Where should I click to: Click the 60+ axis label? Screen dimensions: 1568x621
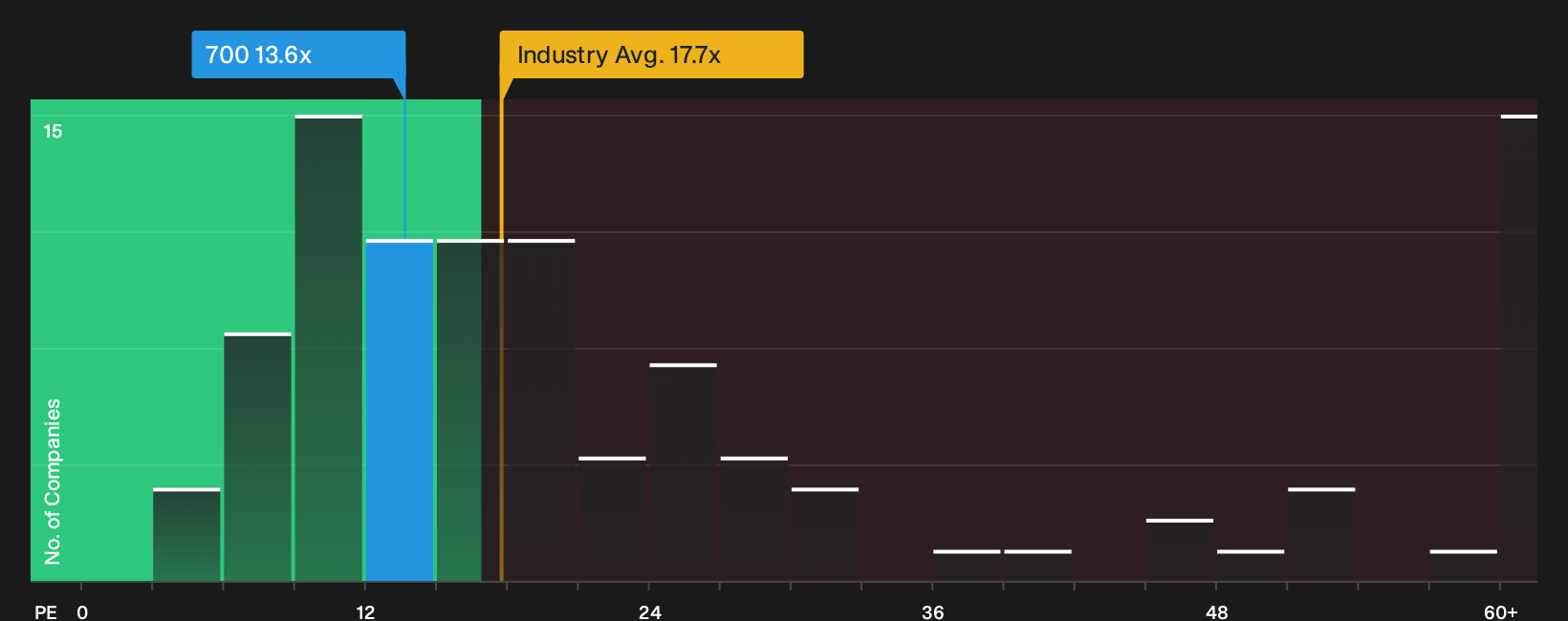point(1500,611)
